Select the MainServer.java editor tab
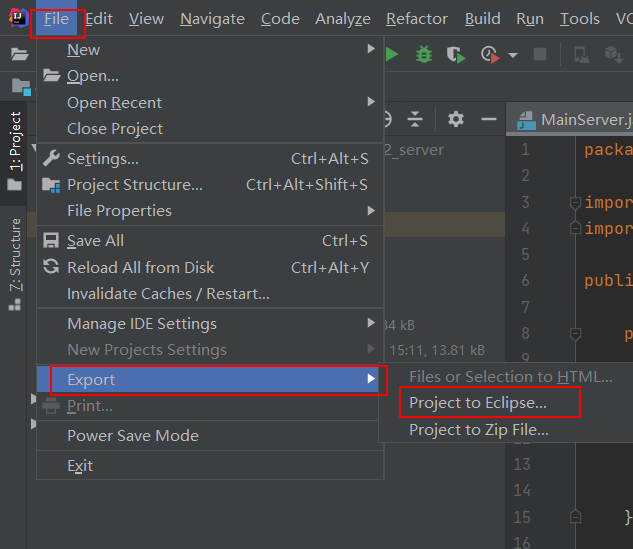633x549 pixels. pyautogui.click(x=572, y=120)
